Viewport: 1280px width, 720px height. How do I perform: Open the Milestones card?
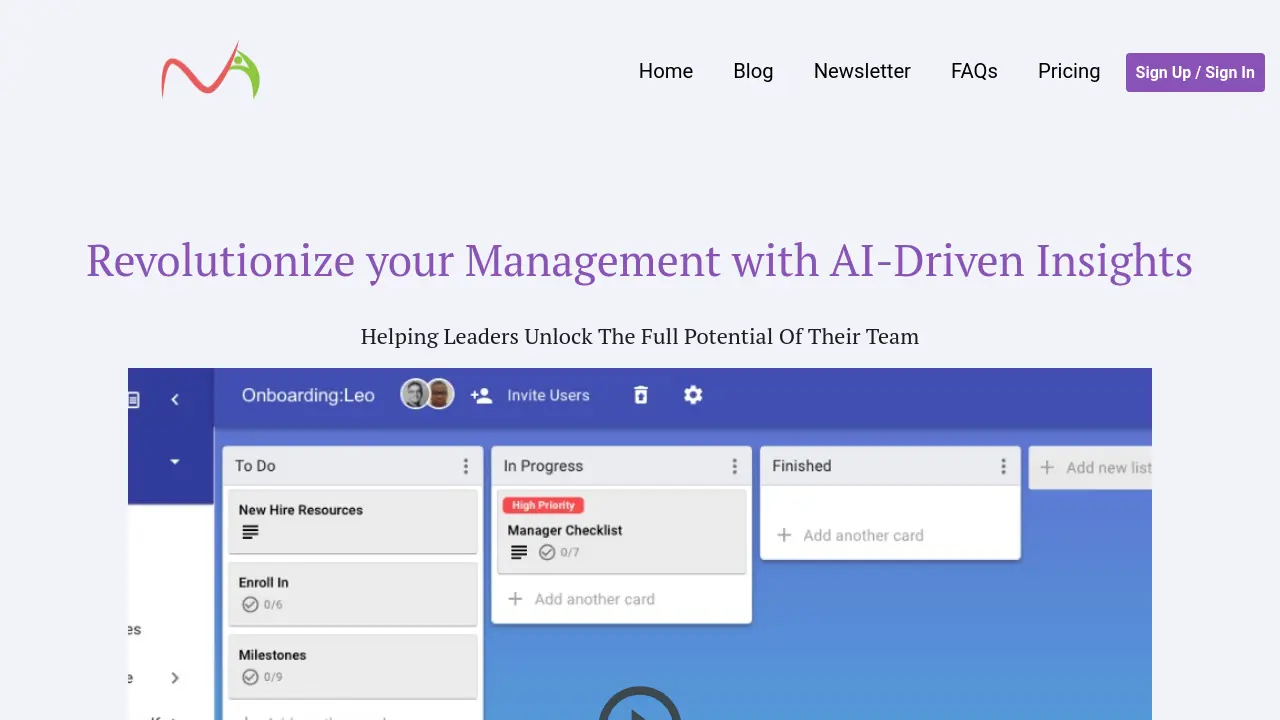[x=352, y=666]
